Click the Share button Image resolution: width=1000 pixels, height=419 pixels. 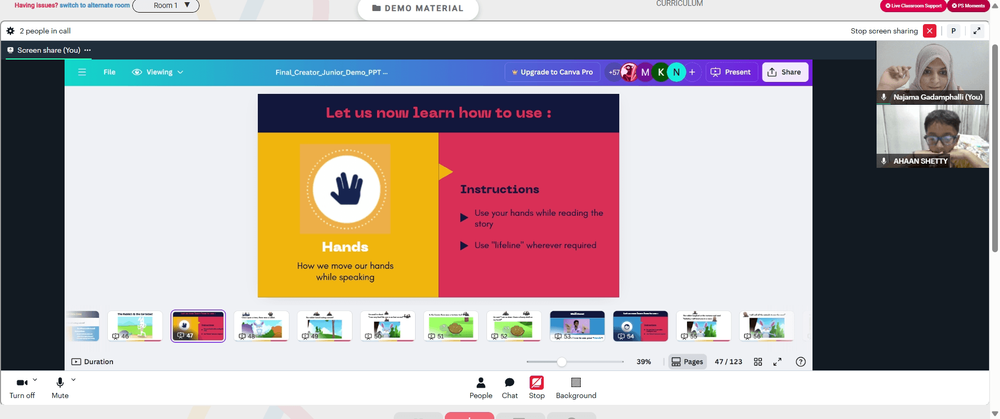[785, 72]
